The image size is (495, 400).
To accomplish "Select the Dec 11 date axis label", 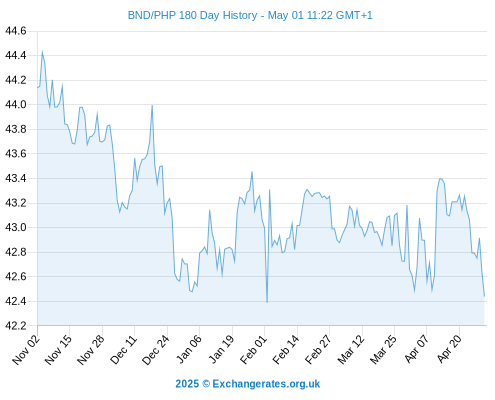I will point(123,349).
